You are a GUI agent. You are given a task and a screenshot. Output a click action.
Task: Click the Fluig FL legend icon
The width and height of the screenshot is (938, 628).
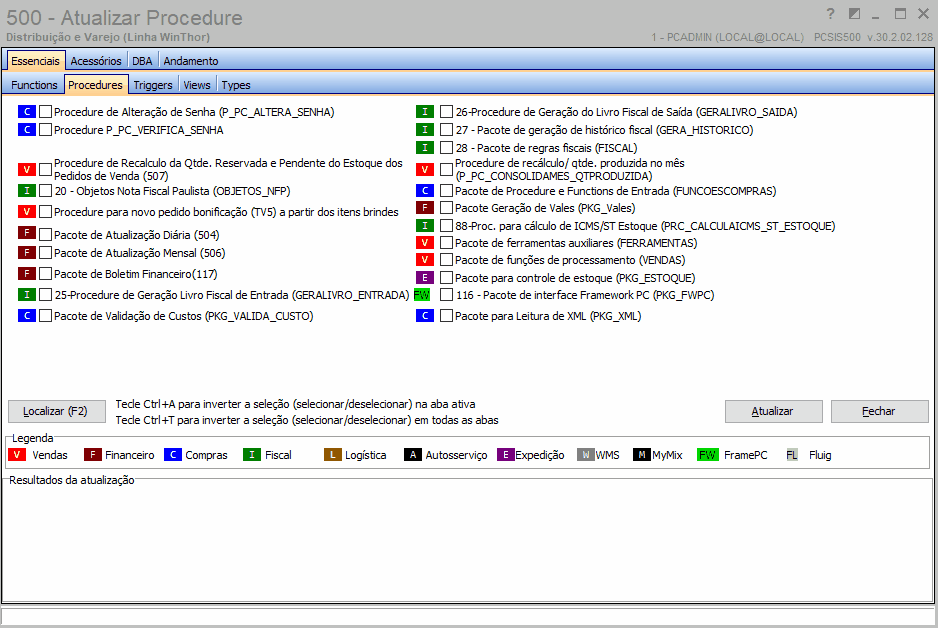[x=792, y=455]
